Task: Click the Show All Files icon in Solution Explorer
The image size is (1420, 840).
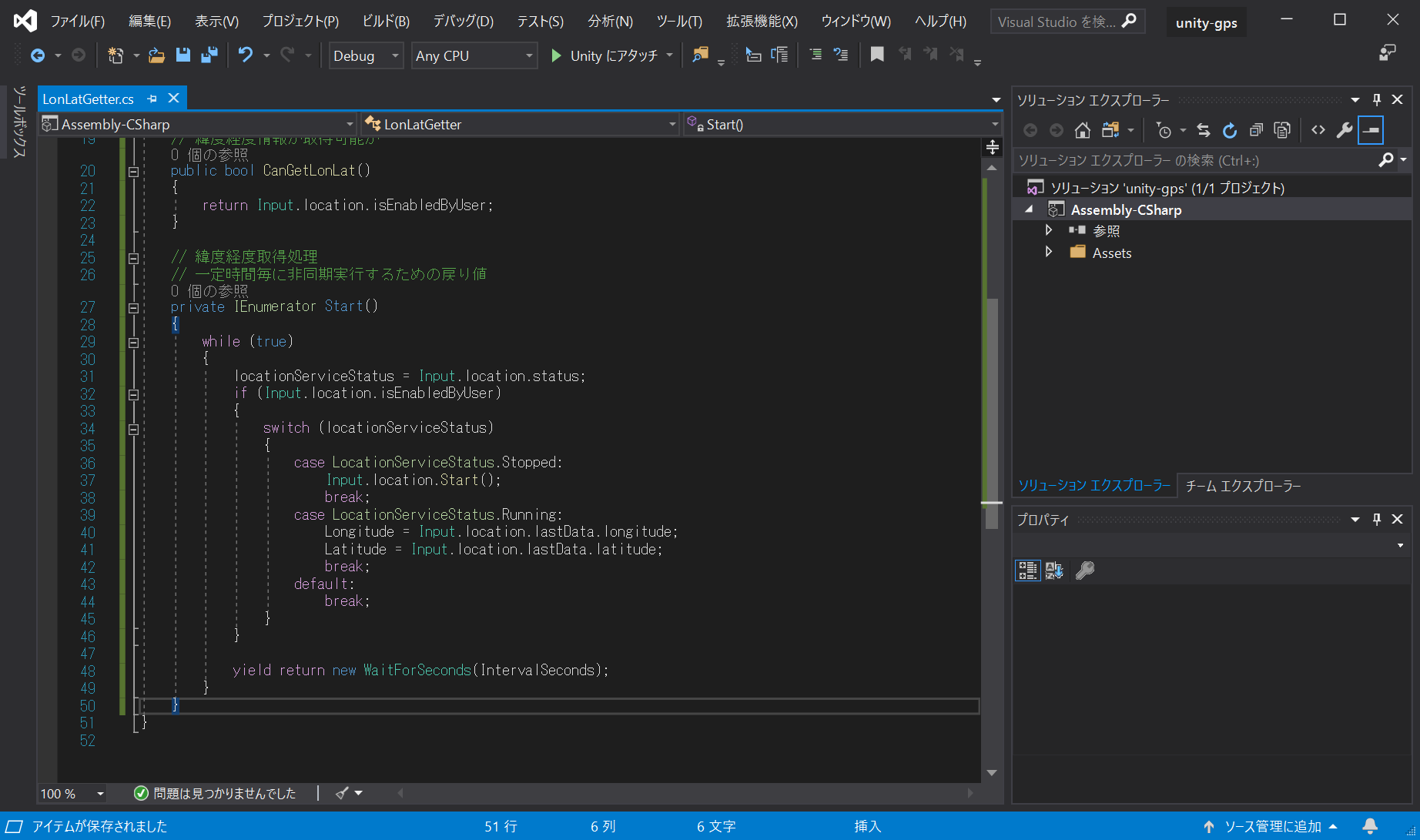Action: [x=1282, y=131]
